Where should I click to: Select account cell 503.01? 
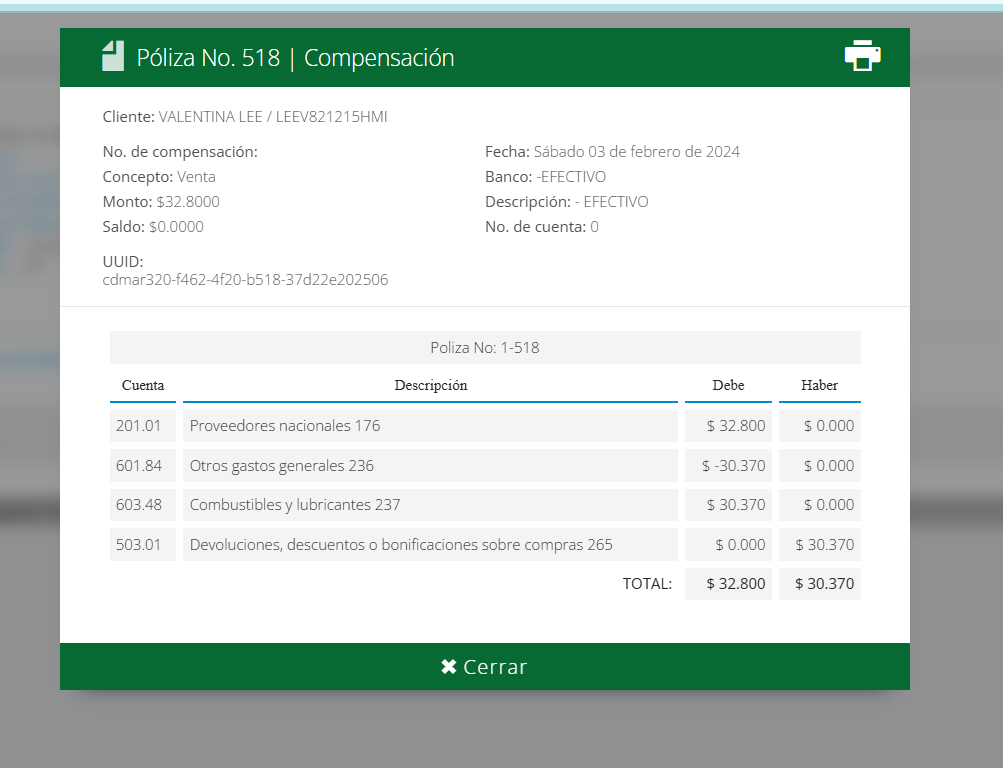point(139,545)
